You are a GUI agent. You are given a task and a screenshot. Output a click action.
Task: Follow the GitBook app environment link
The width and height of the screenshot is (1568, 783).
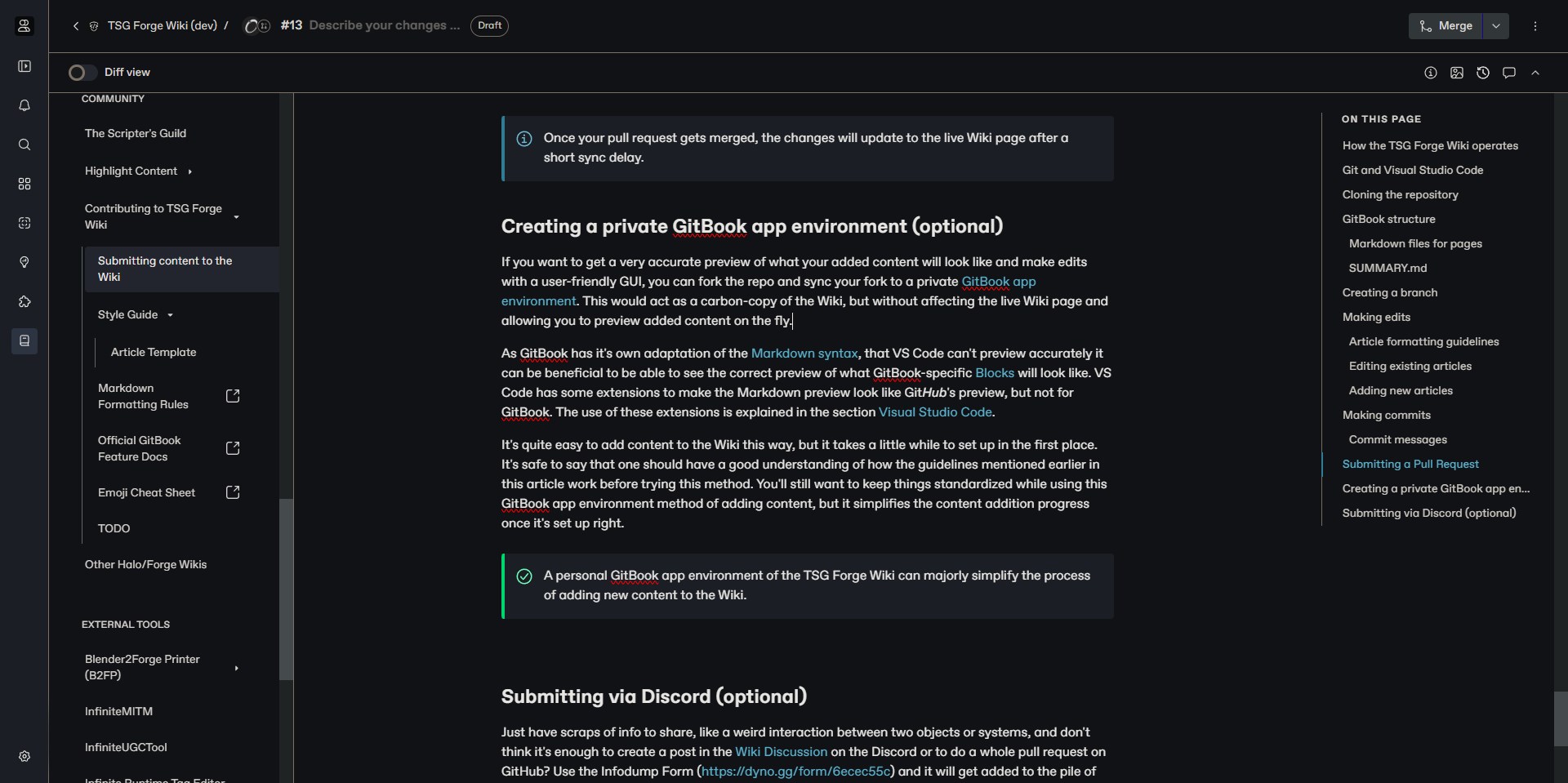999,282
